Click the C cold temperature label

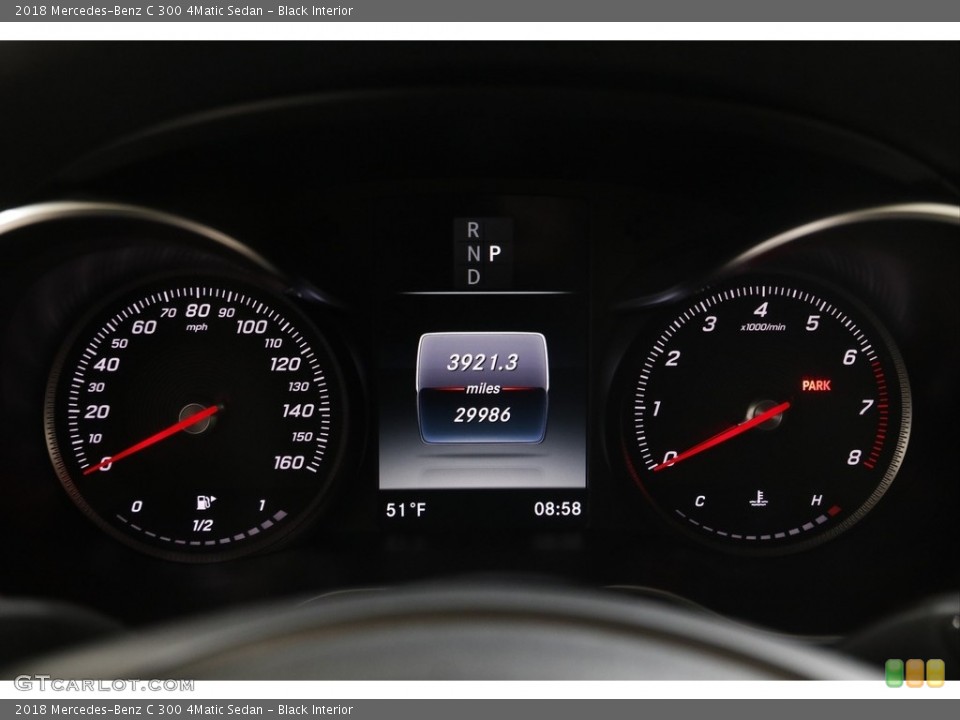click(700, 501)
